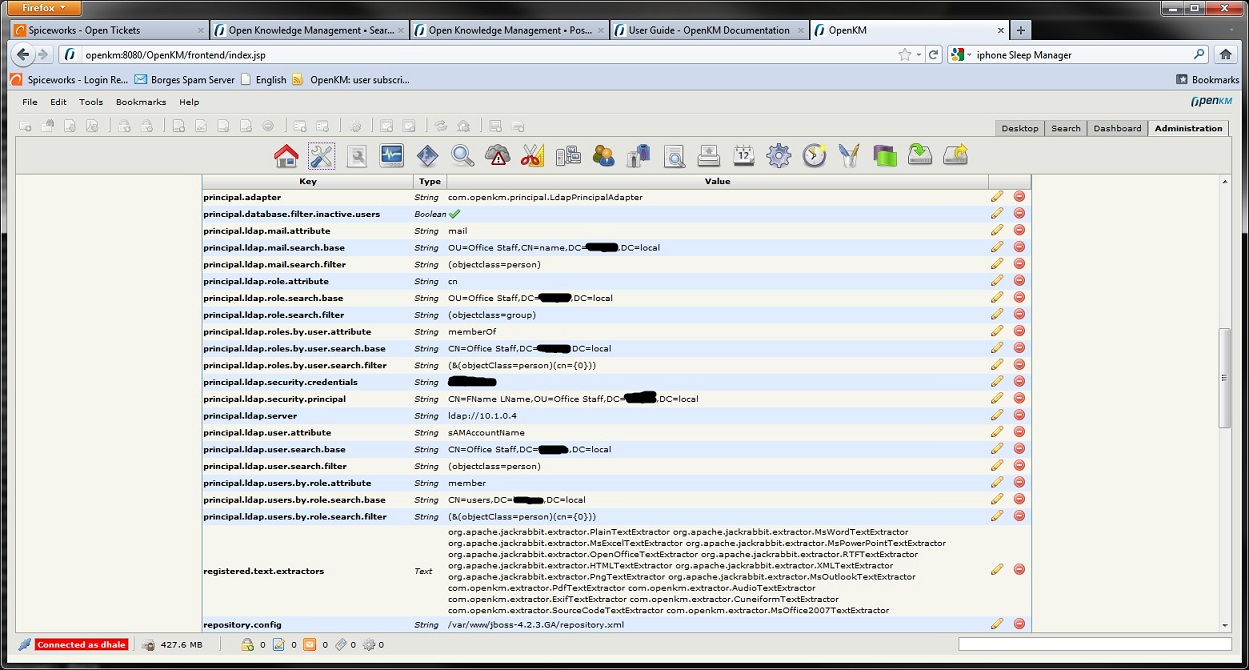Image resolution: width=1249 pixels, height=670 pixels.
Task: Click the red house Home icon
Action: (x=286, y=155)
